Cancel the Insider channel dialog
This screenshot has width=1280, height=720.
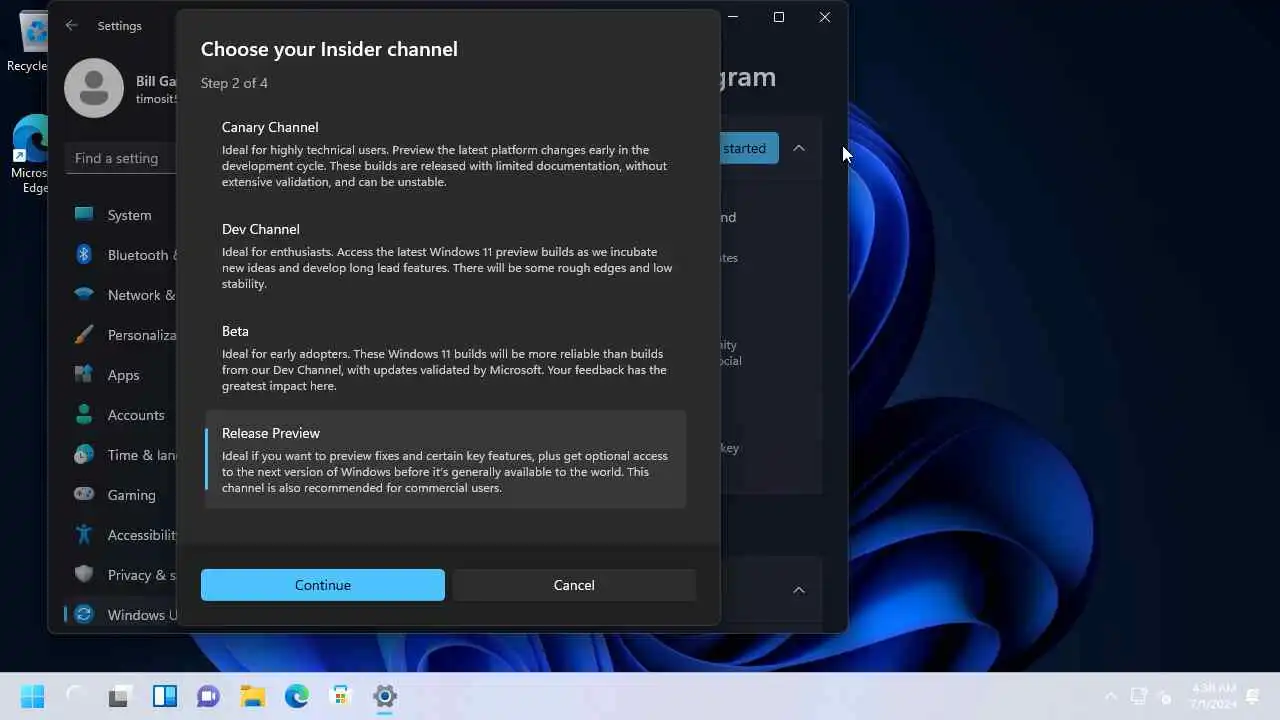pyautogui.click(x=574, y=585)
